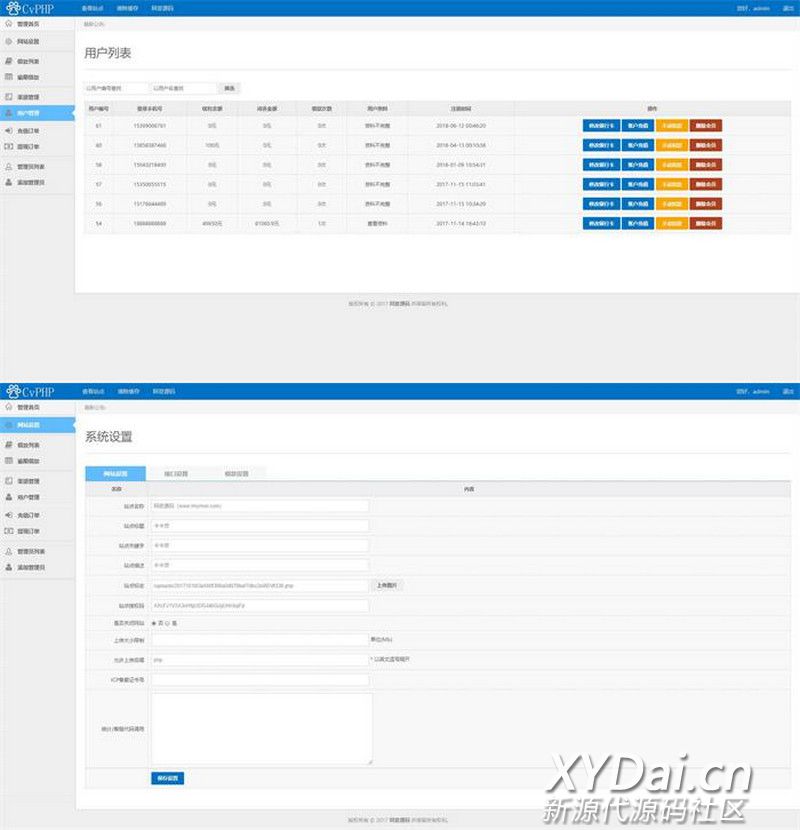This screenshot has height=830, width=800.
Task: Click 清除缓存 in User List top navigation
Action: tap(127, 8)
